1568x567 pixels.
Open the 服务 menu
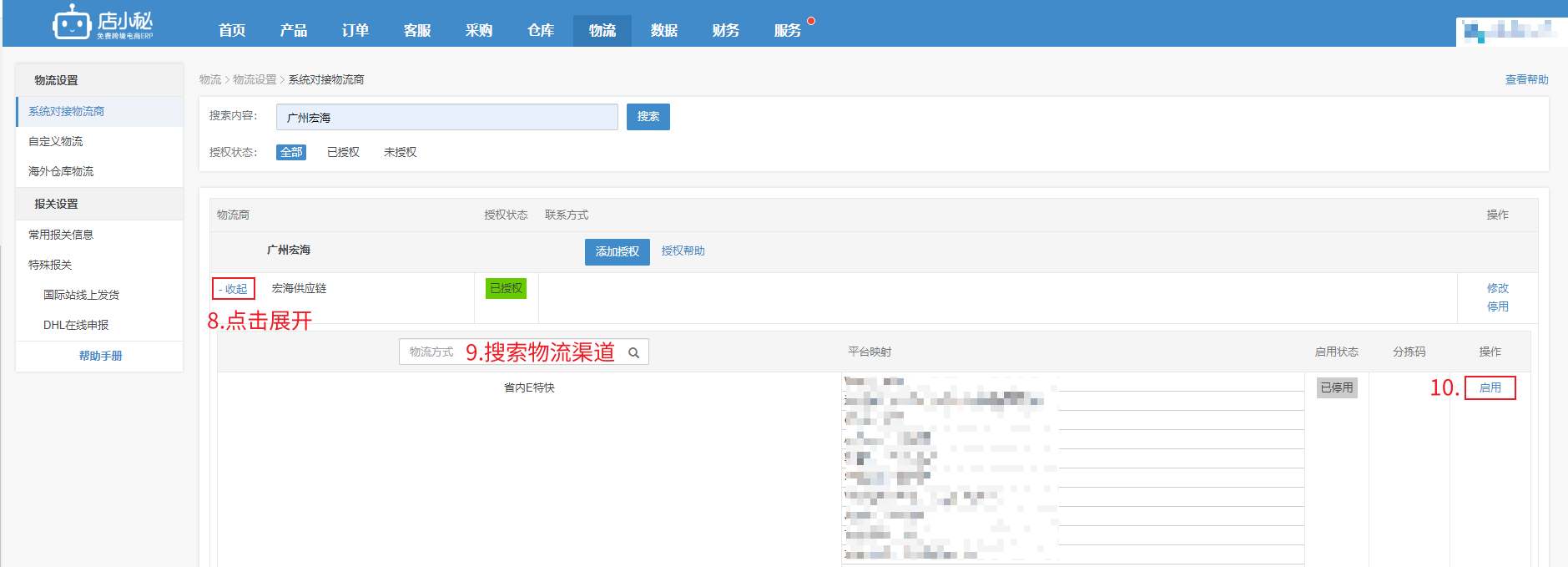(x=788, y=30)
